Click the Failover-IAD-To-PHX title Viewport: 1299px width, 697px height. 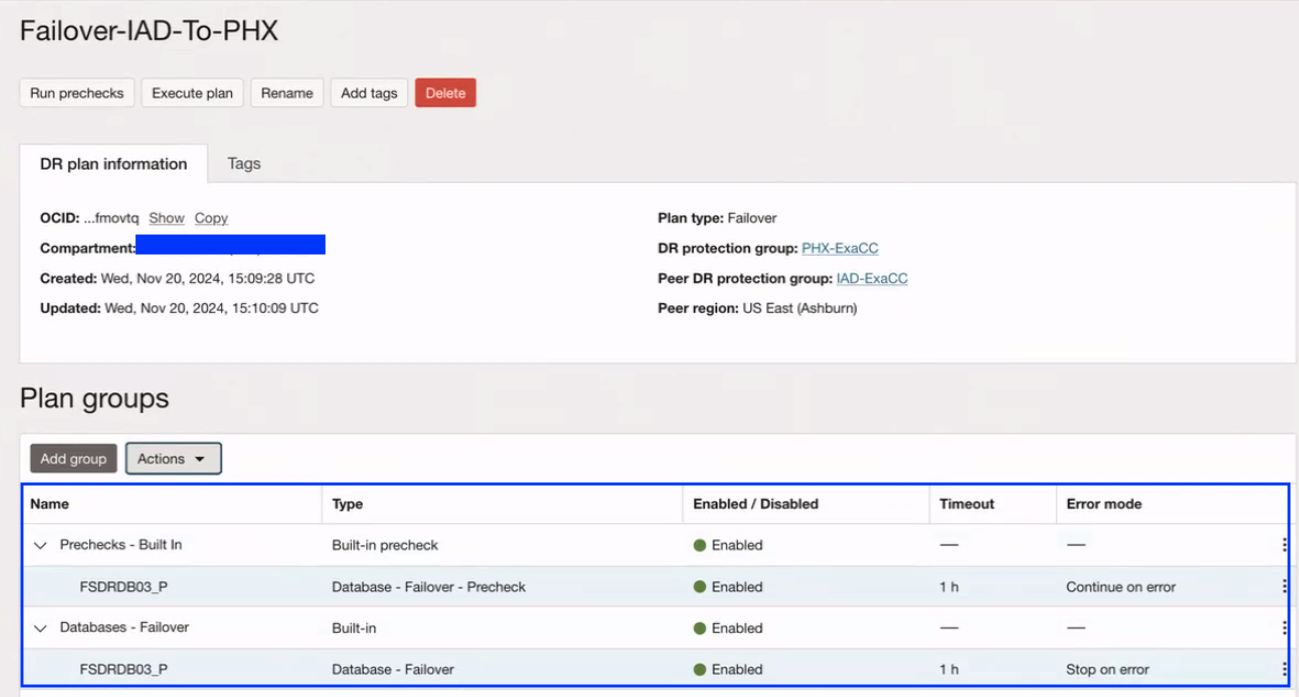point(149,31)
